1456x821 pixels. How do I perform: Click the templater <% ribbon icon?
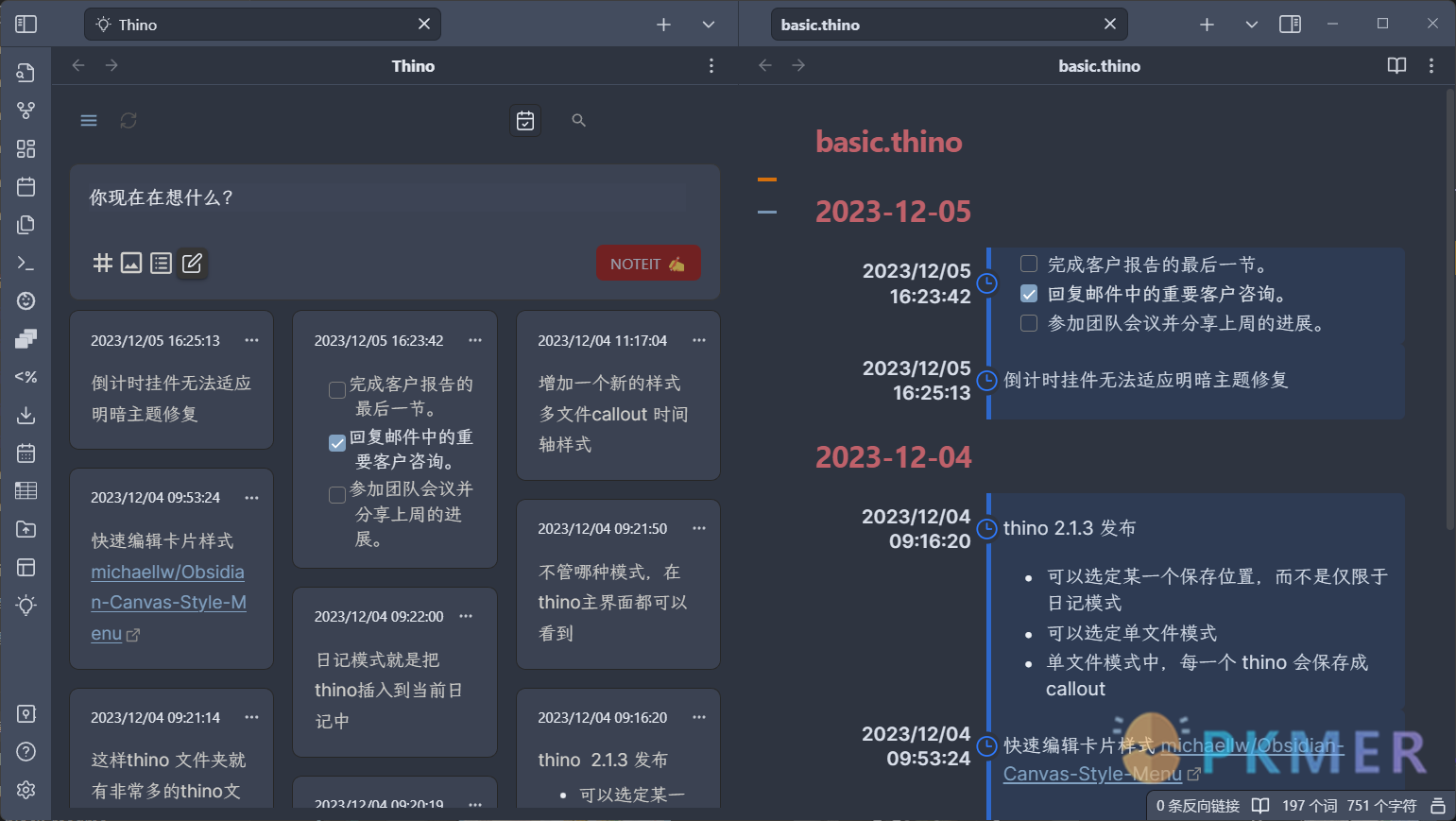pyautogui.click(x=26, y=377)
